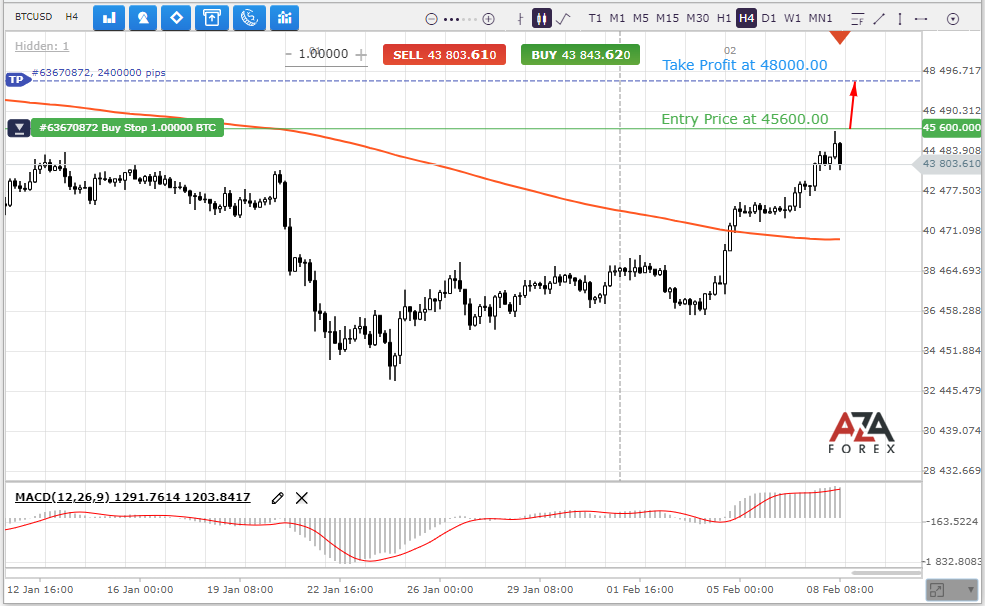Select the MN1 monthly timeframe

pos(820,18)
